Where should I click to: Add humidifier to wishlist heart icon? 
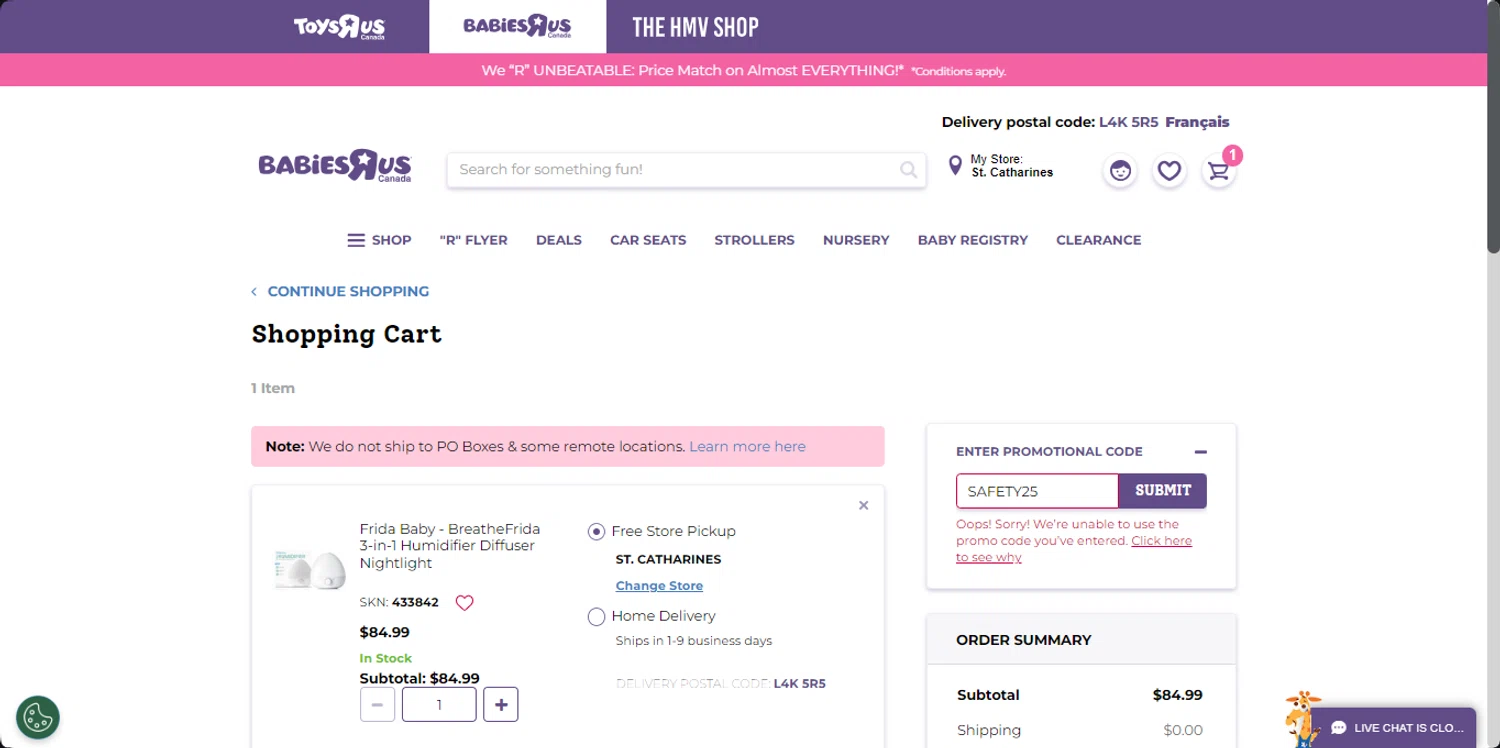464,603
